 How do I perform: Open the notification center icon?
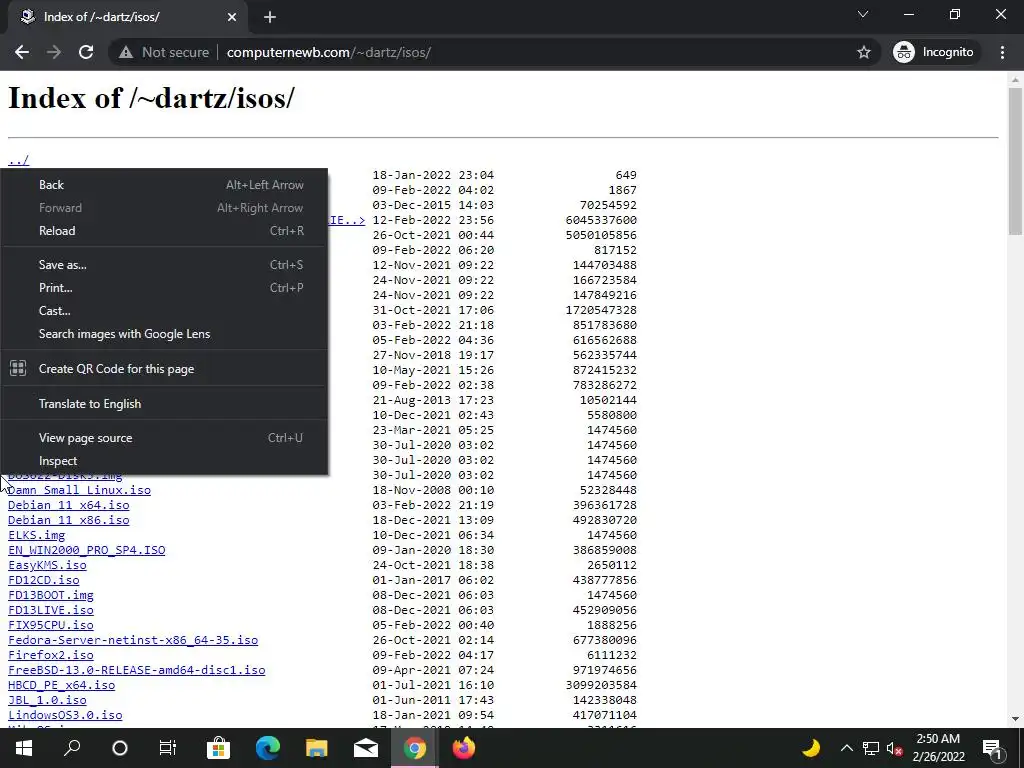click(992, 748)
